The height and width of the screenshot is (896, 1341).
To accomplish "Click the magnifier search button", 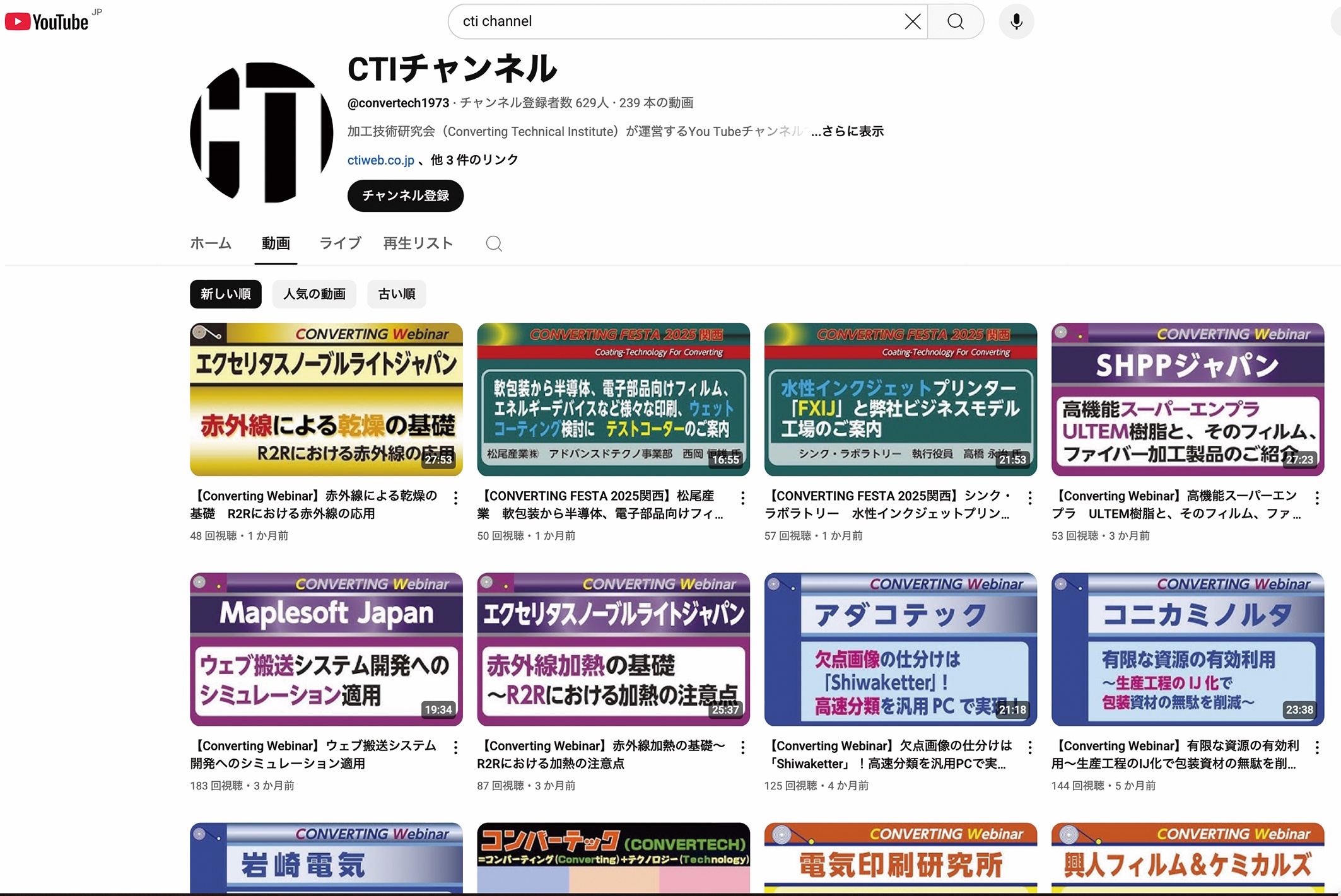I will (x=956, y=21).
